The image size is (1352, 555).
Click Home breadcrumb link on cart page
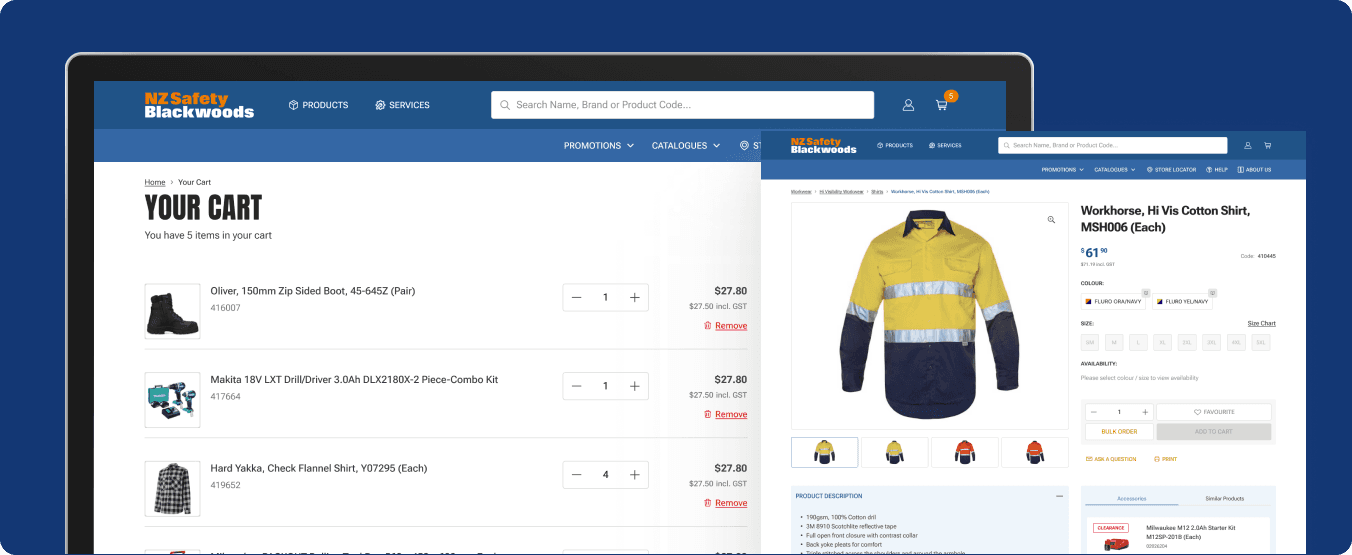point(155,182)
